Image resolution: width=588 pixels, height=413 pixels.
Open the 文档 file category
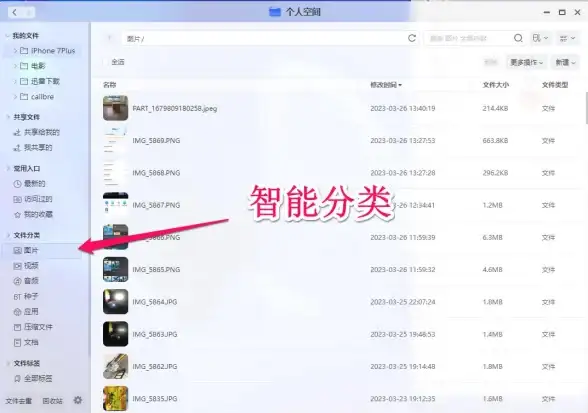point(26,342)
